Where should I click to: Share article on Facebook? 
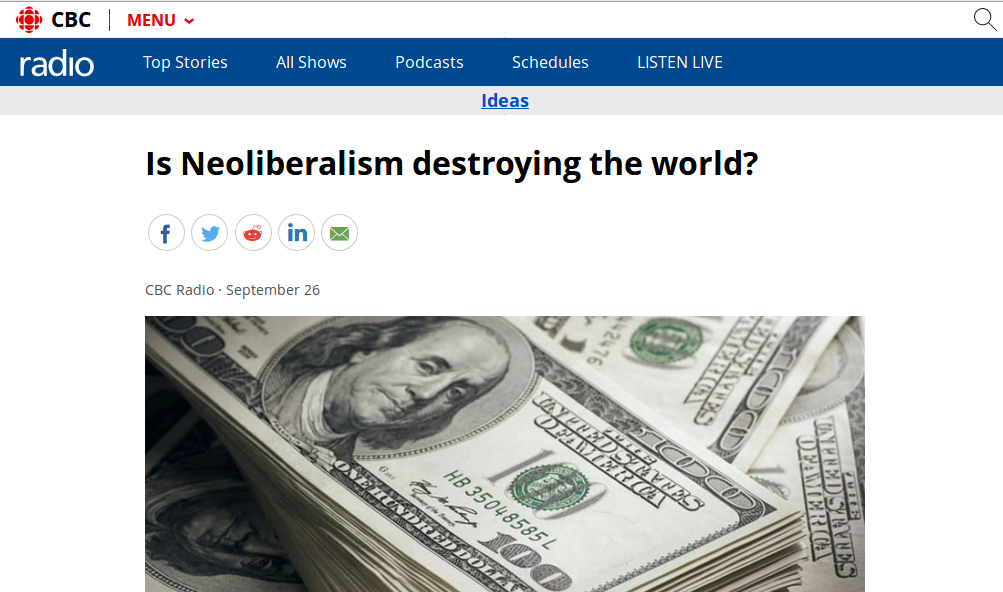[166, 232]
